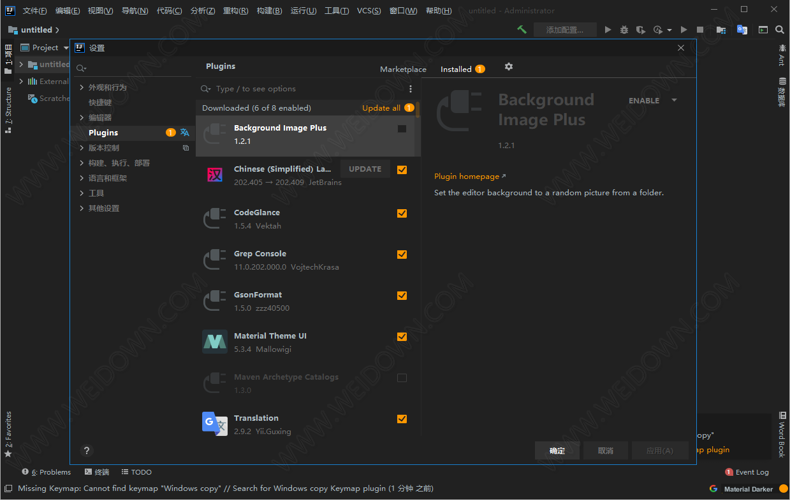The image size is (790, 500).
Task: Uncheck the Translation plugin checkbox
Action: pyautogui.click(x=402, y=418)
